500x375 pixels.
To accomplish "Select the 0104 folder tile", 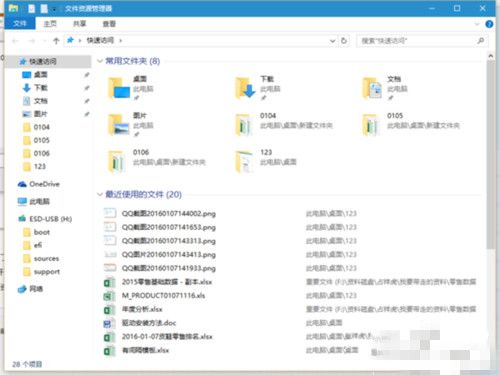I will coord(283,125).
